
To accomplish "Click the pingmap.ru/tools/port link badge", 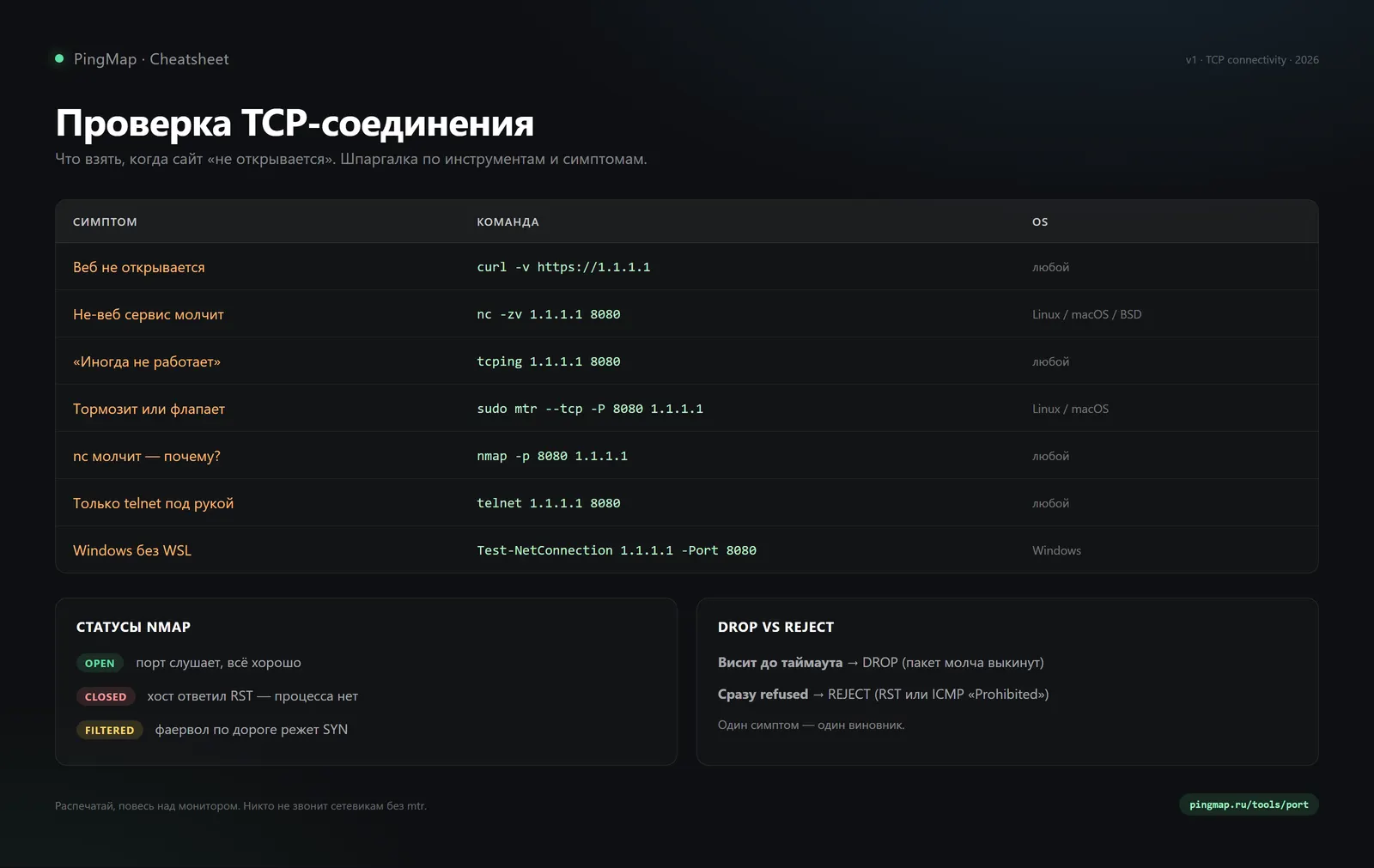I will (1249, 804).
